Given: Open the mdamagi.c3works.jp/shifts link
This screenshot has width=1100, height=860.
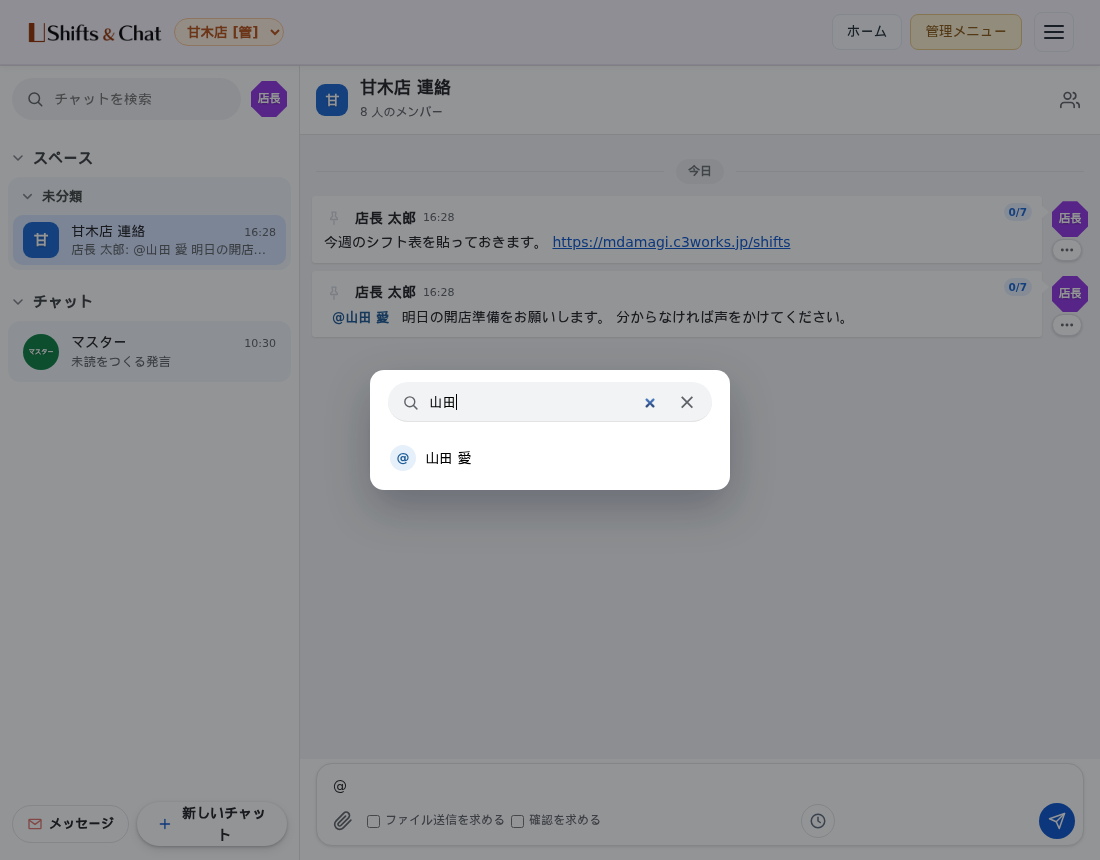Looking at the screenshot, I should tap(671, 242).
